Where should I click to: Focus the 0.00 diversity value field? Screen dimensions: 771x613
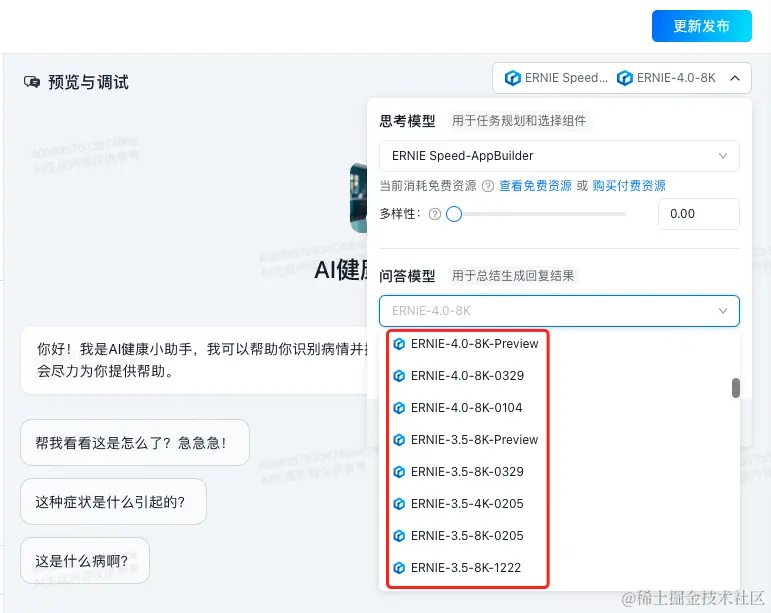[x=699, y=214]
